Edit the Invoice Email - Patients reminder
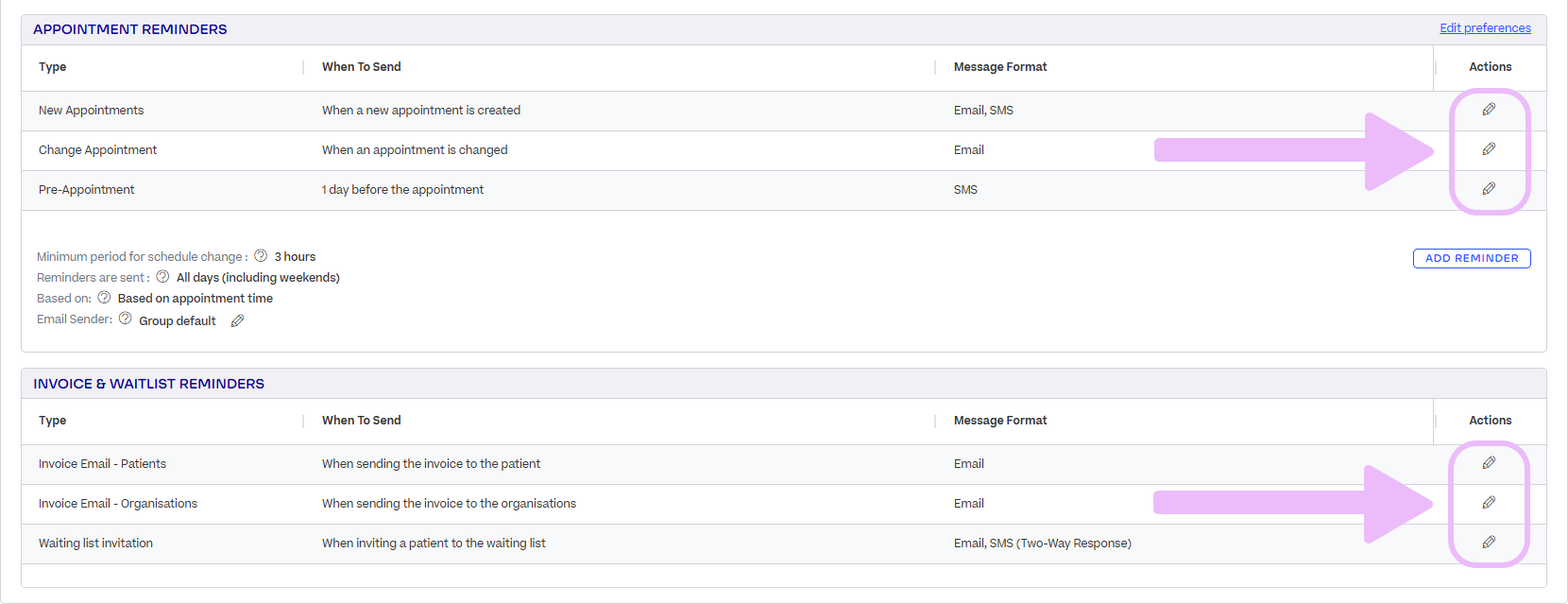This screenshot has width=1568, height=604. (1489, 463)
